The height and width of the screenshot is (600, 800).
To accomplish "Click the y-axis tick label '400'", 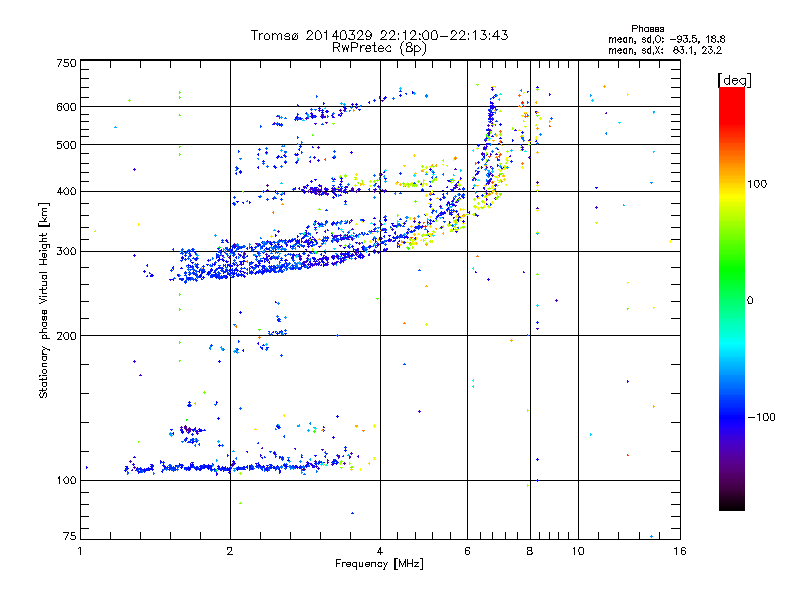I will coord(67,191).
